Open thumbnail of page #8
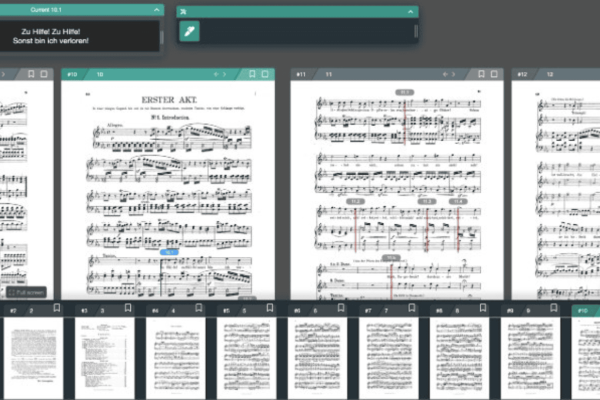 [460, 358]
